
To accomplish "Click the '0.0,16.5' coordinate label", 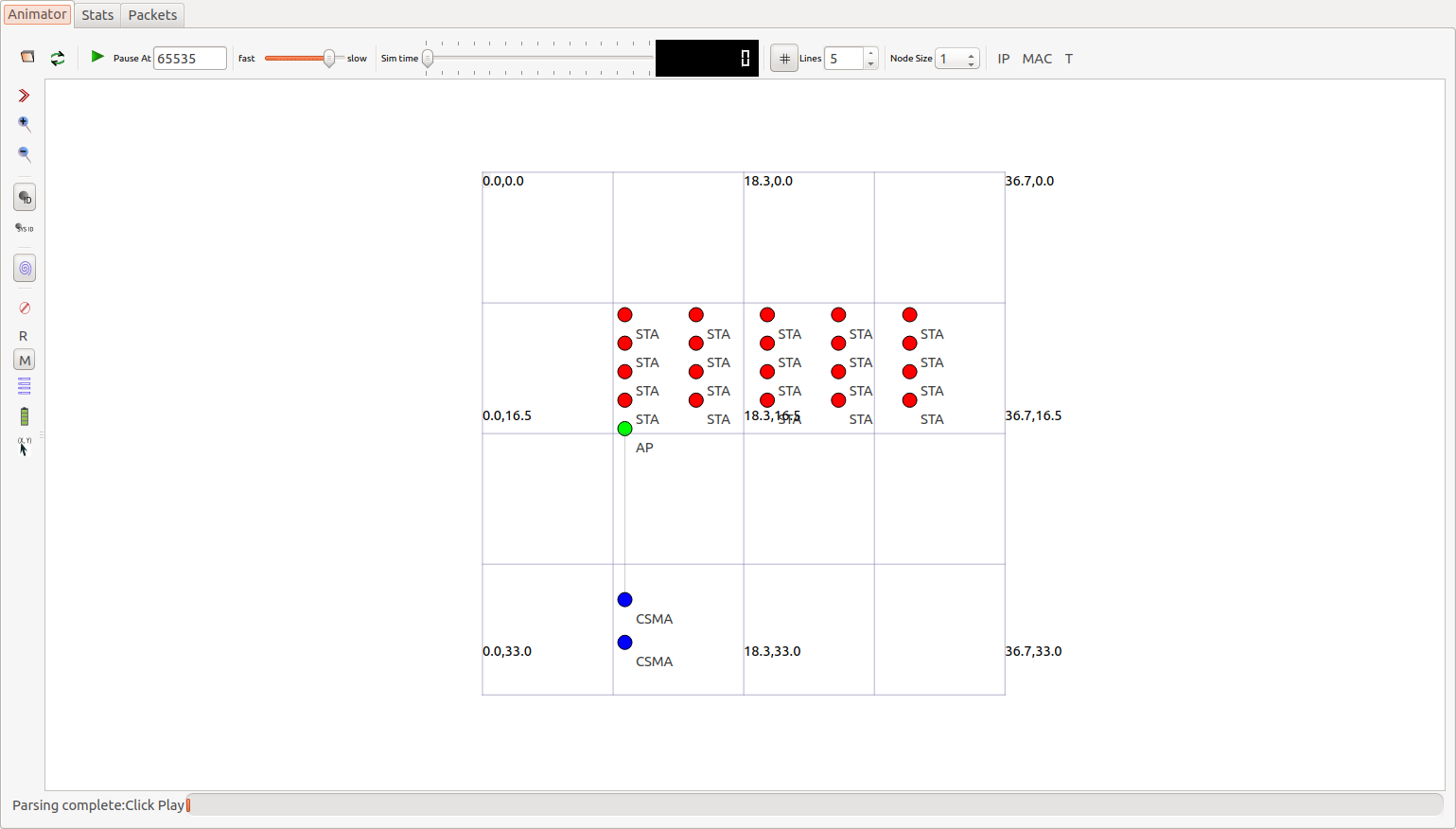I will point(507,415).
